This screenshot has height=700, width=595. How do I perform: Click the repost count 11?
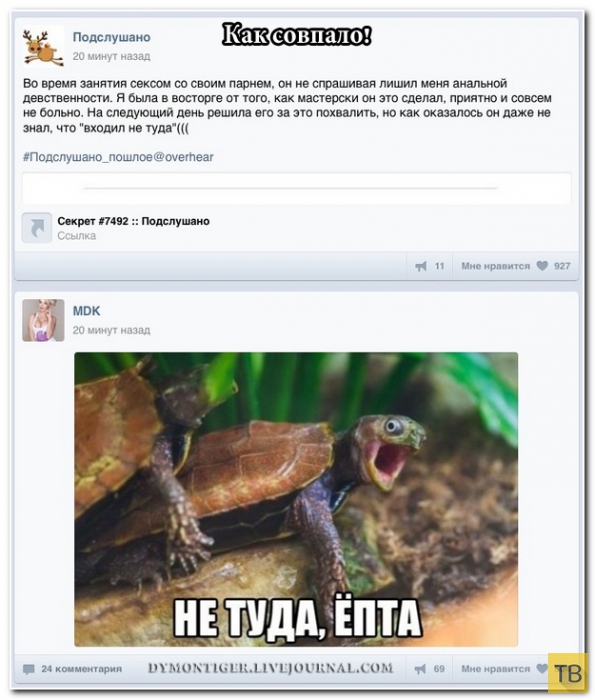click(x=440, y=266)
